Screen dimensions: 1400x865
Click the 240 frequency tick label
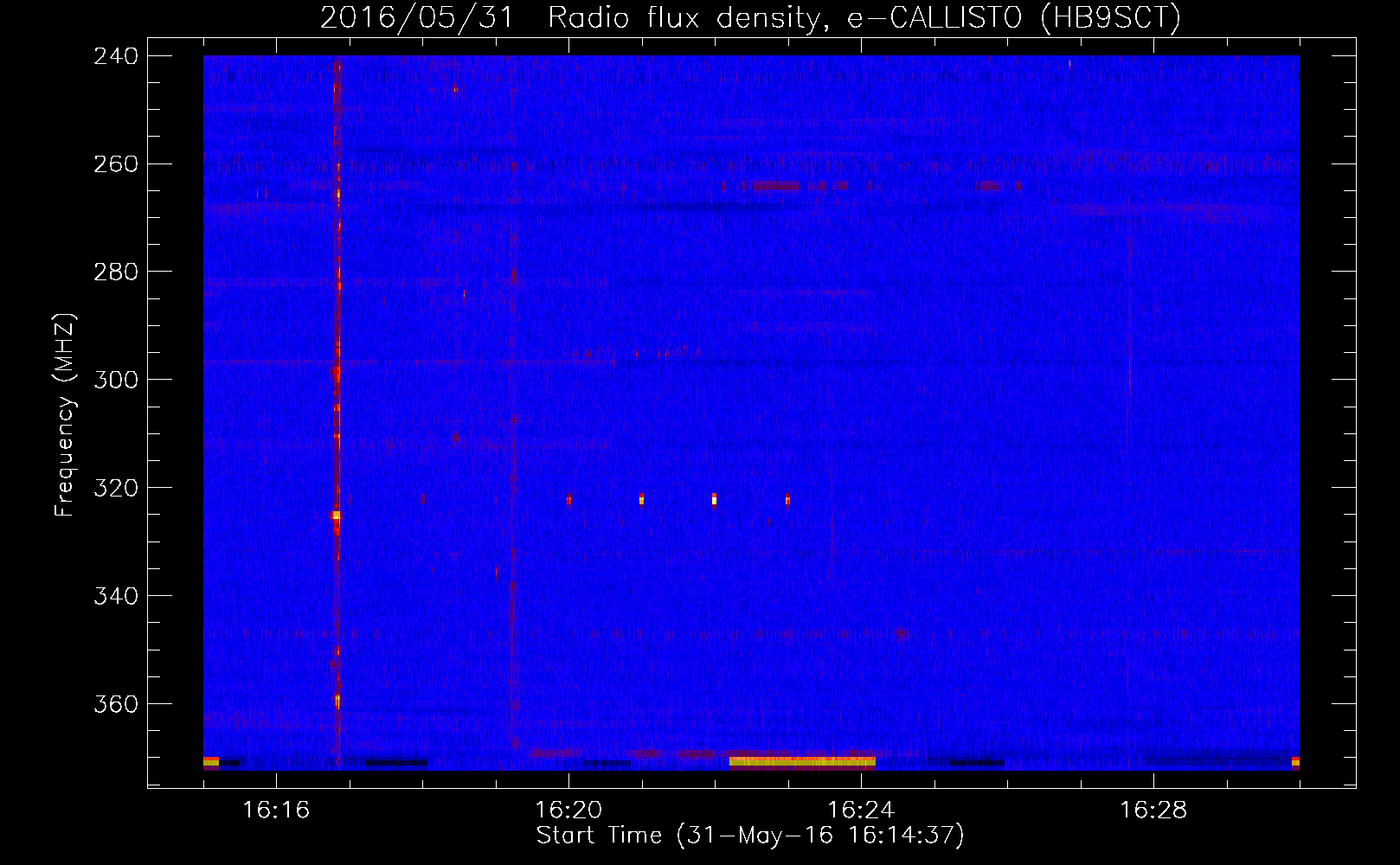click(x=116, y=56)
